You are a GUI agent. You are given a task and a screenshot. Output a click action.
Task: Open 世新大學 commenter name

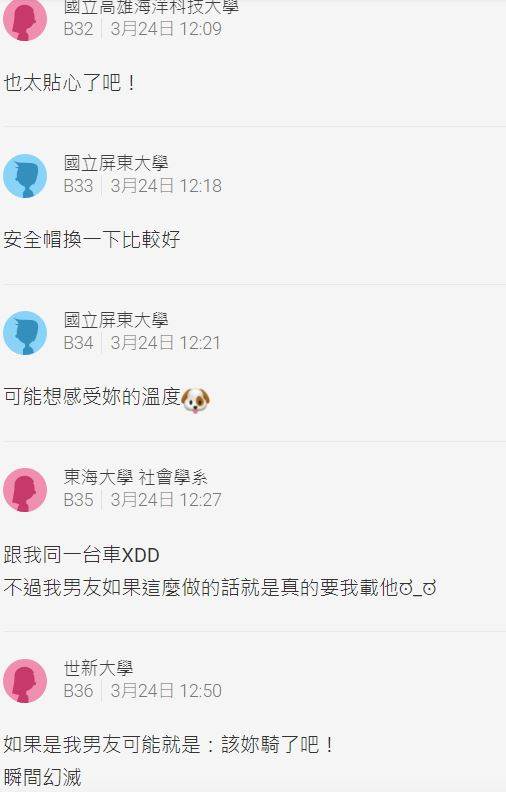click(x=98, y=668)
